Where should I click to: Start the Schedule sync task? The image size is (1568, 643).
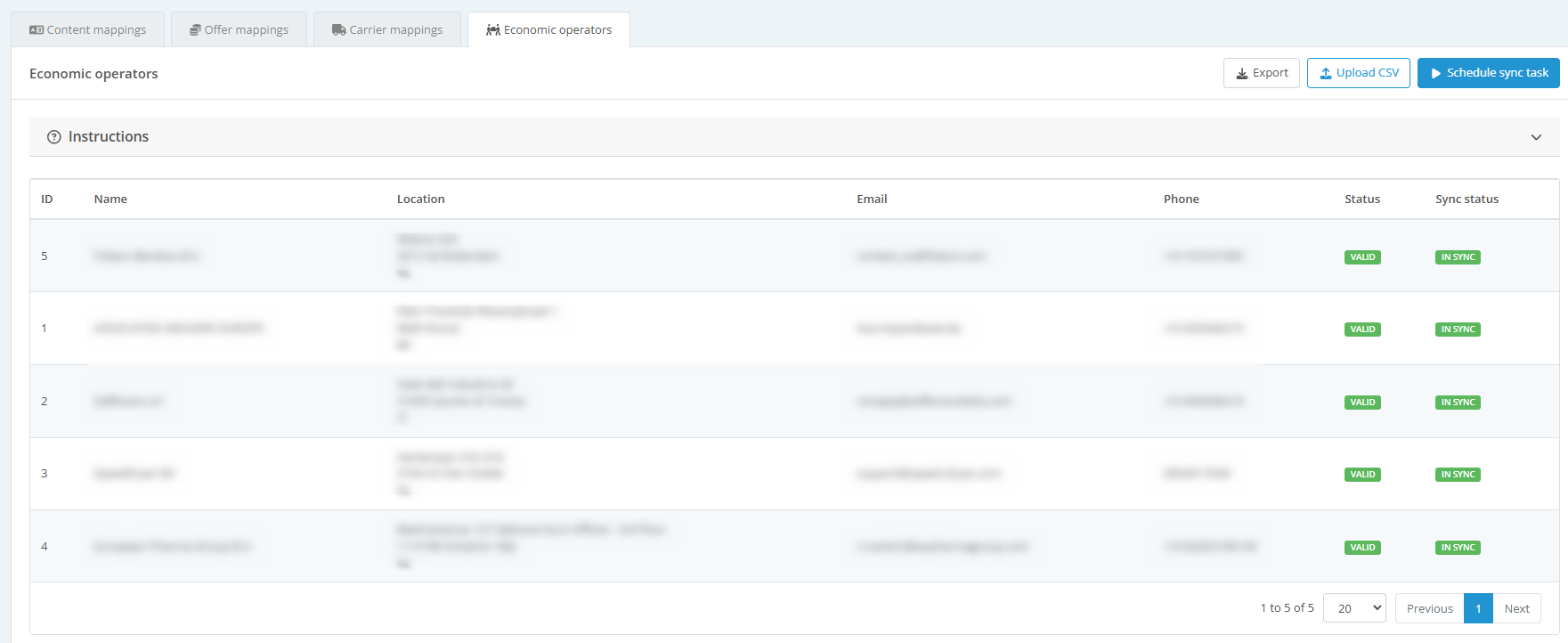1489,73
